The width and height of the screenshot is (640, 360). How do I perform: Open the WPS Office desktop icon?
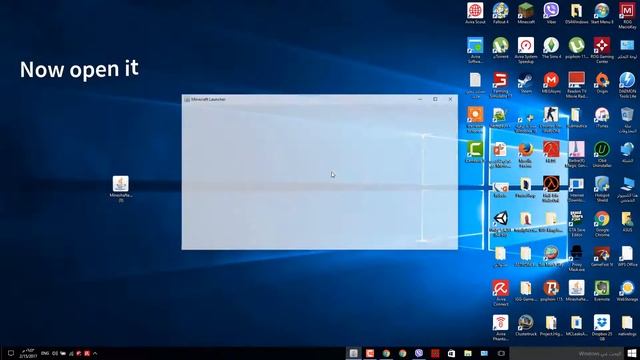pyautogui.click(x=627, y=256)
